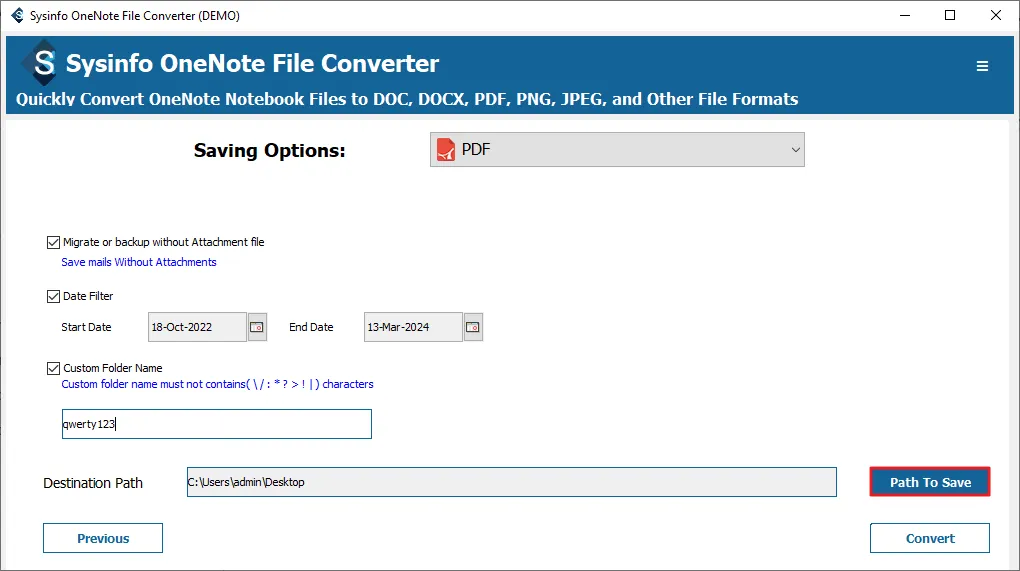Go back with the Previous button

coord(103,538)
